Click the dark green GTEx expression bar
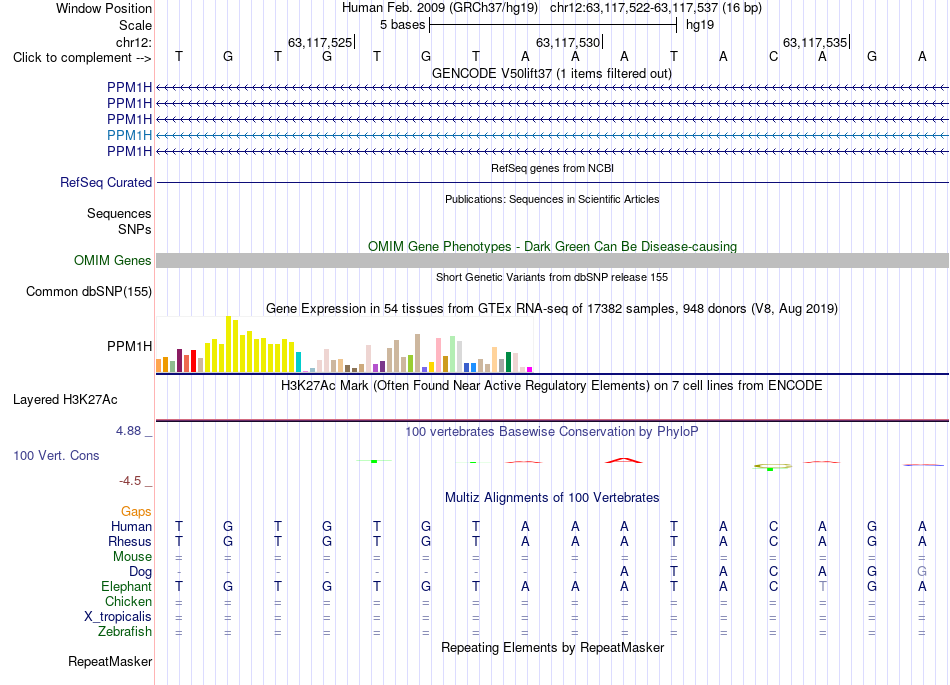 [508, 362]
